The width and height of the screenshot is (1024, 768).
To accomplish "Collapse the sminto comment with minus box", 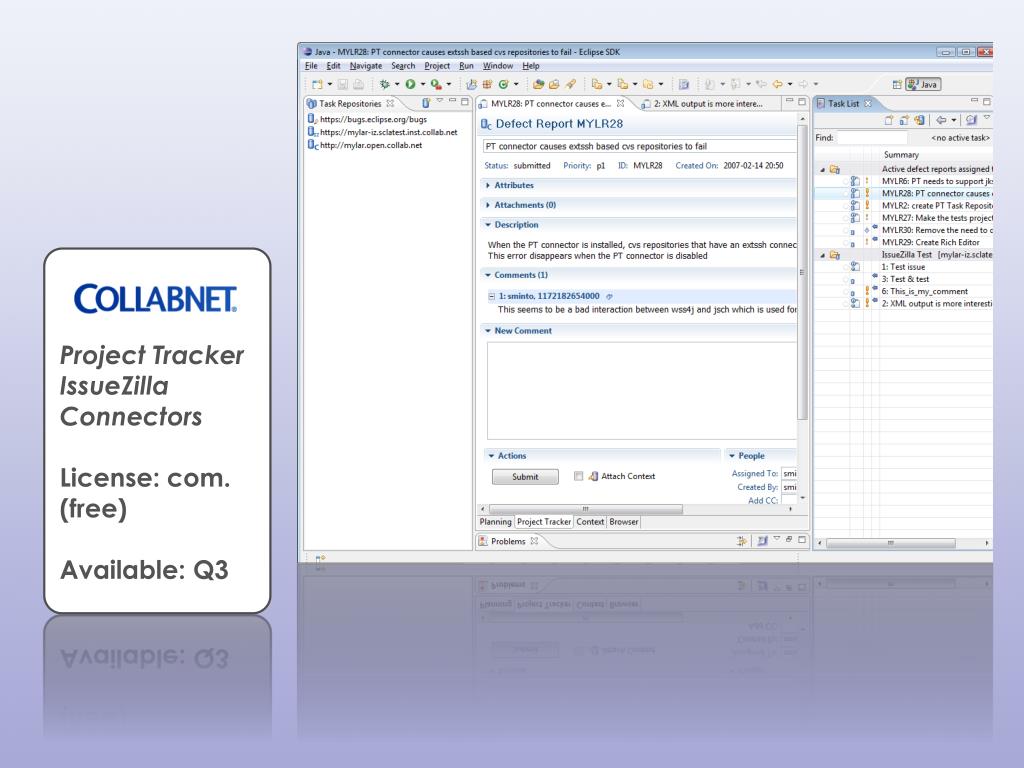I will pos(492,296).
